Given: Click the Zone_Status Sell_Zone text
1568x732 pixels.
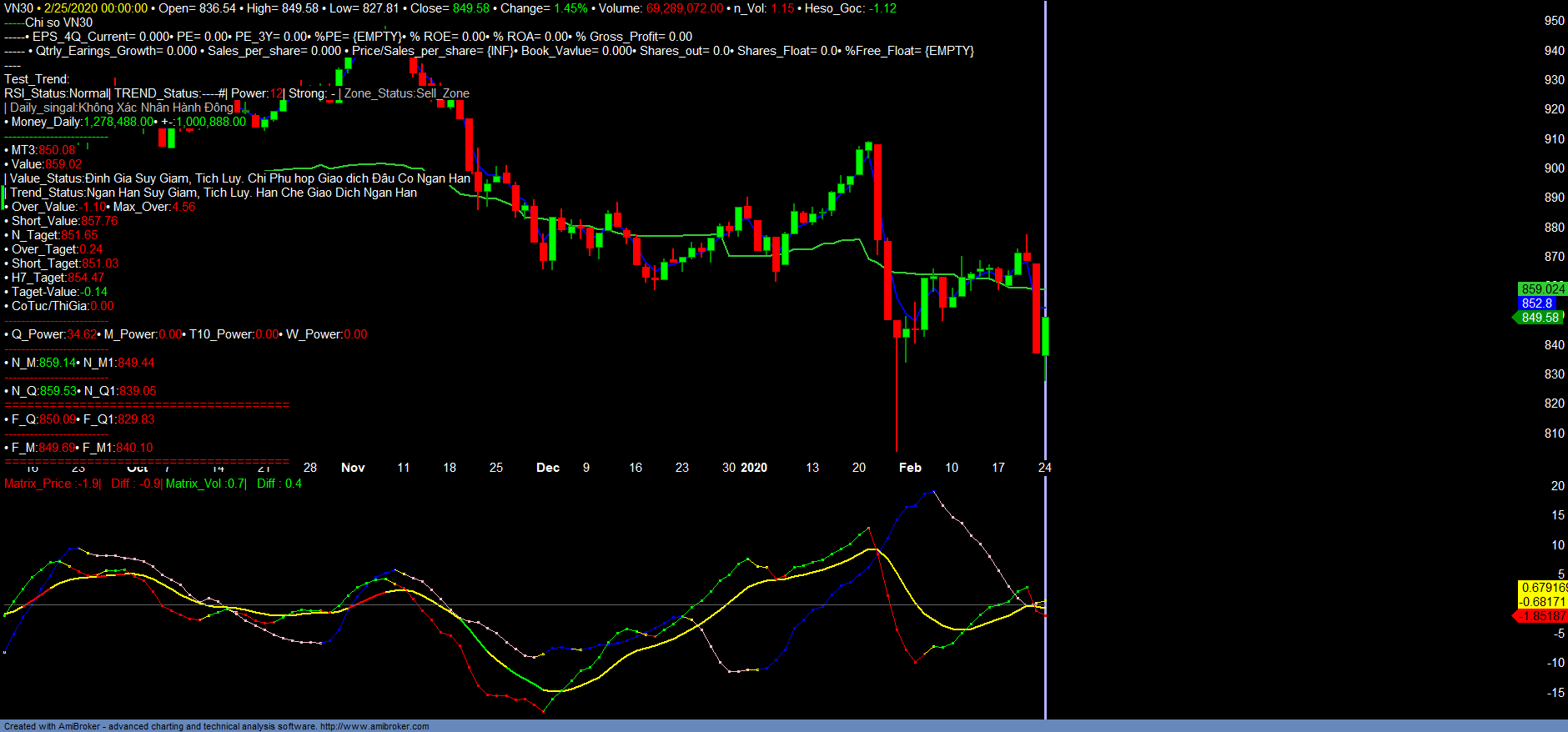Looking at the screenshot, I should tap(407, 93).
